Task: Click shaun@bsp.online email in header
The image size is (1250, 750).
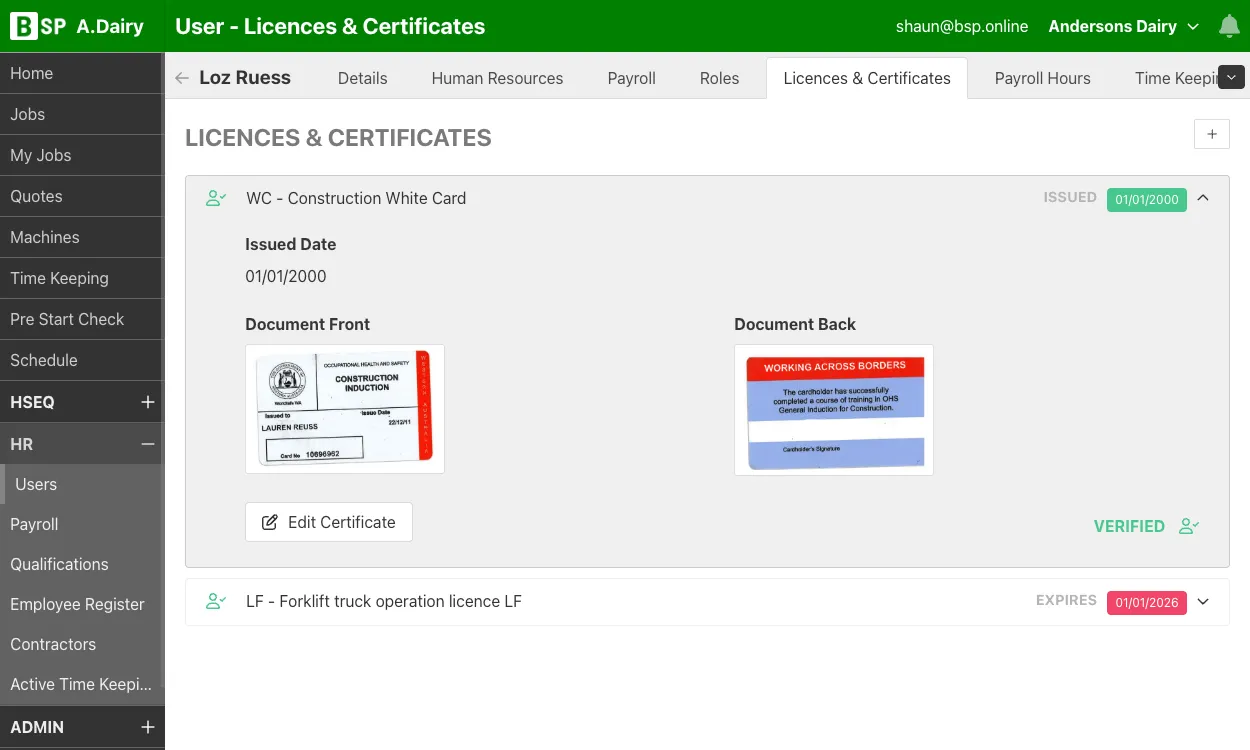Action: click(x=962, y=27)
